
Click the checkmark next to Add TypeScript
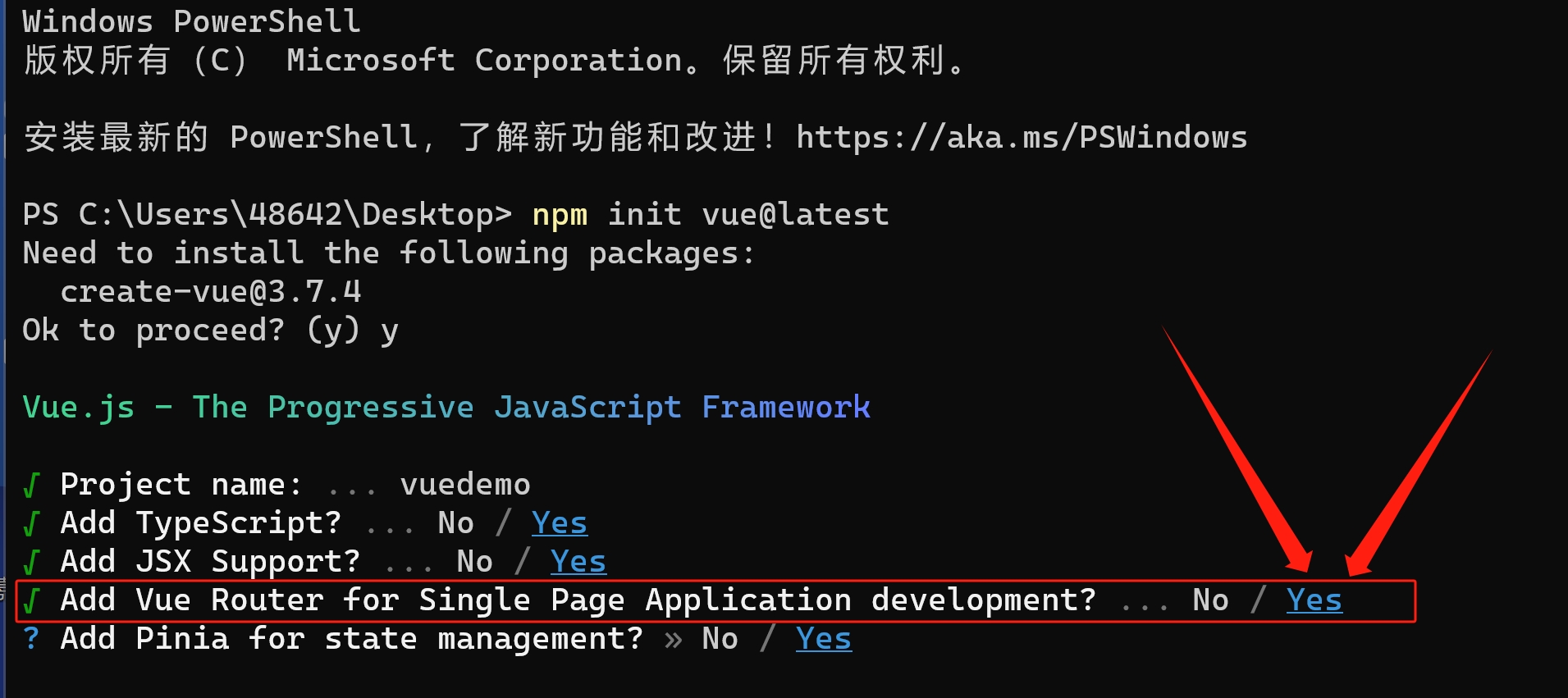(x=31, y=524)
